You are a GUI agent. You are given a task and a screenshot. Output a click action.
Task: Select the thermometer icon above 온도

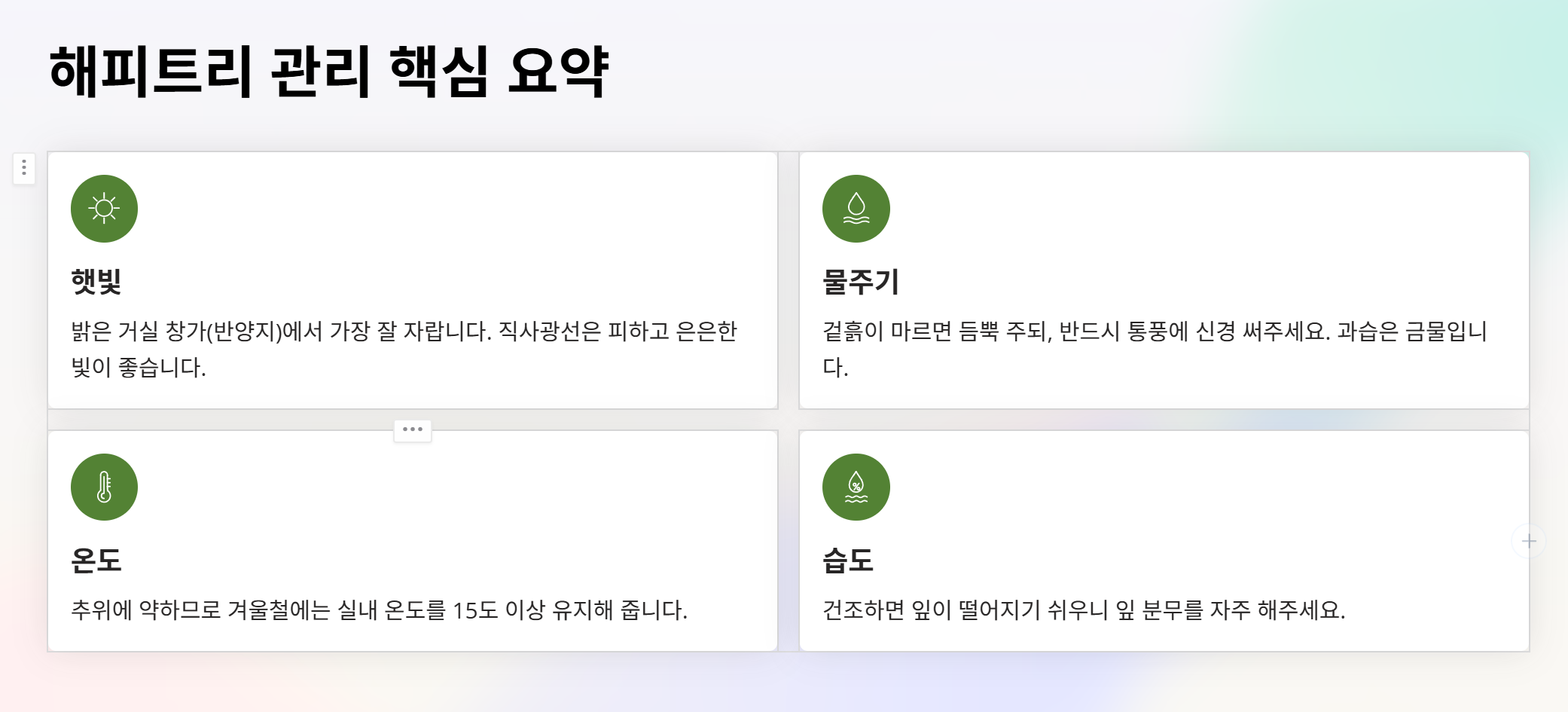[x=104, y=487]
